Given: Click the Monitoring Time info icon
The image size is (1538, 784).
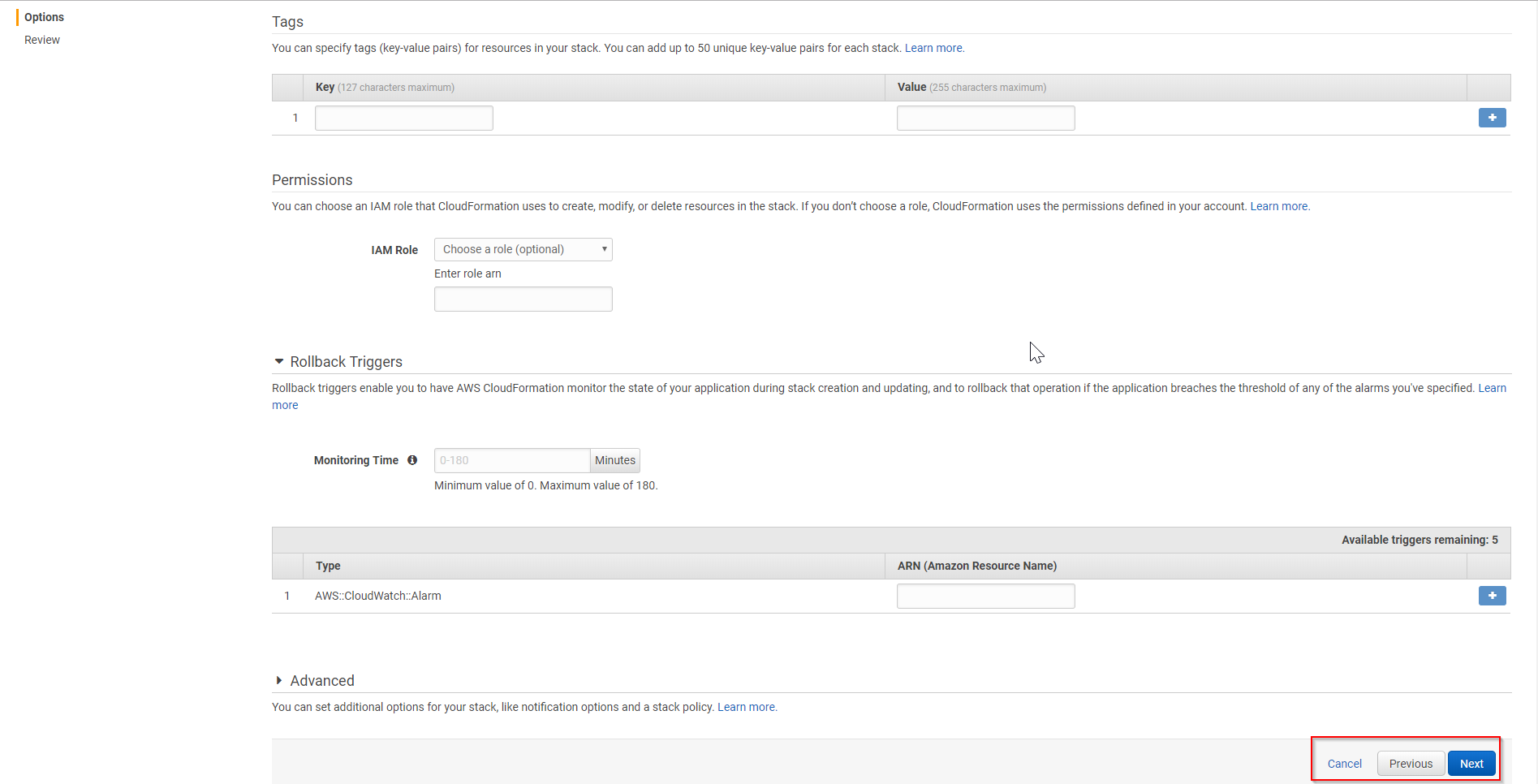Looking at the screenshot, I should 412,460.
